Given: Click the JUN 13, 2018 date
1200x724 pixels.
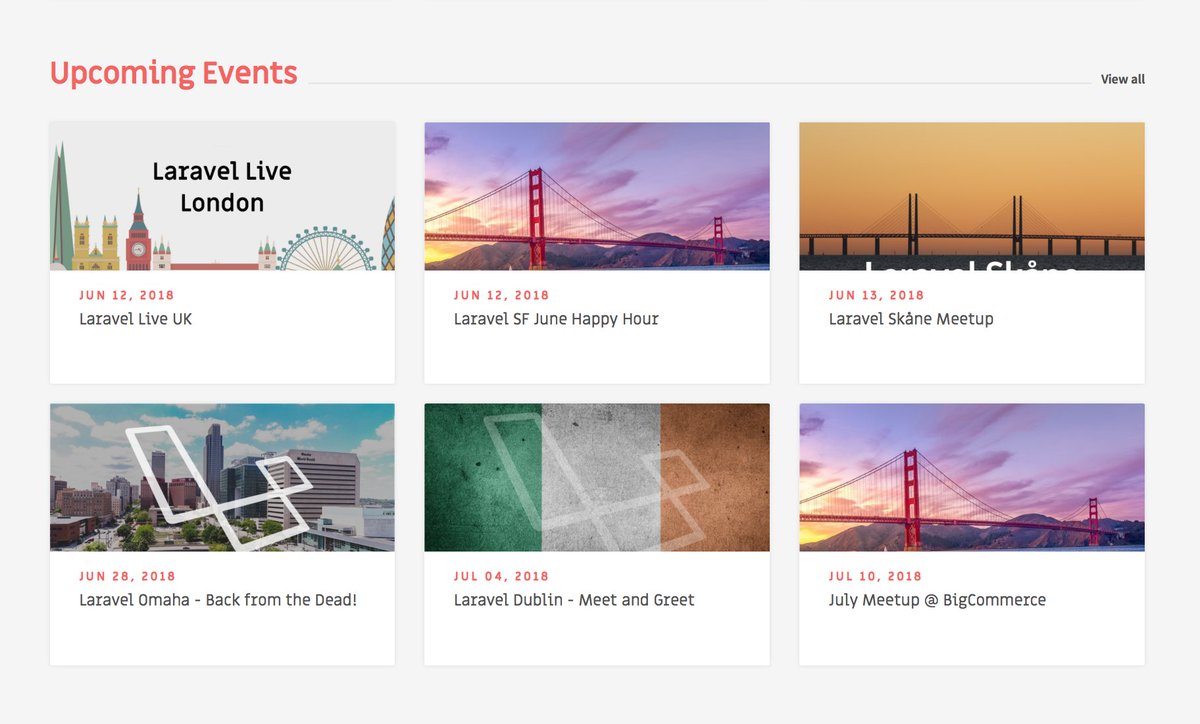Looking at the screenshot, I should 877,295.
